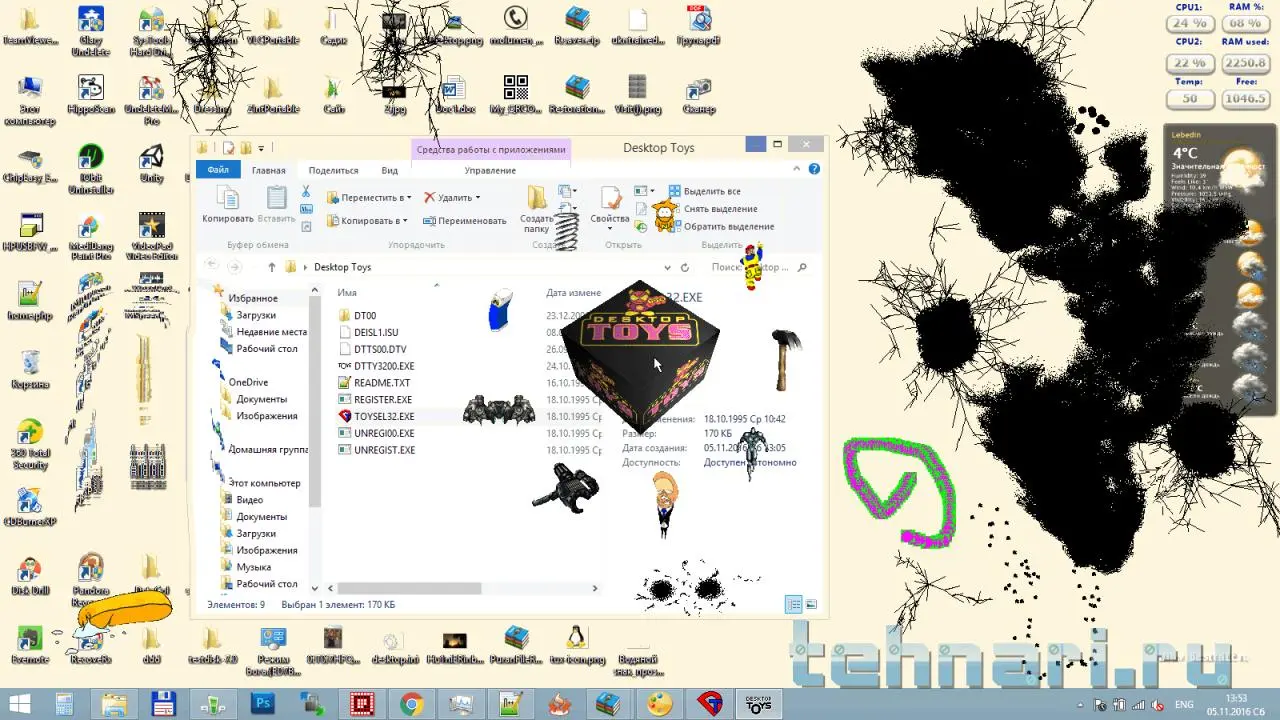The height and width of the screenshot is (720, 1280).
Task: Open the Переместить в dropdown
Action: tap(369, 197)
